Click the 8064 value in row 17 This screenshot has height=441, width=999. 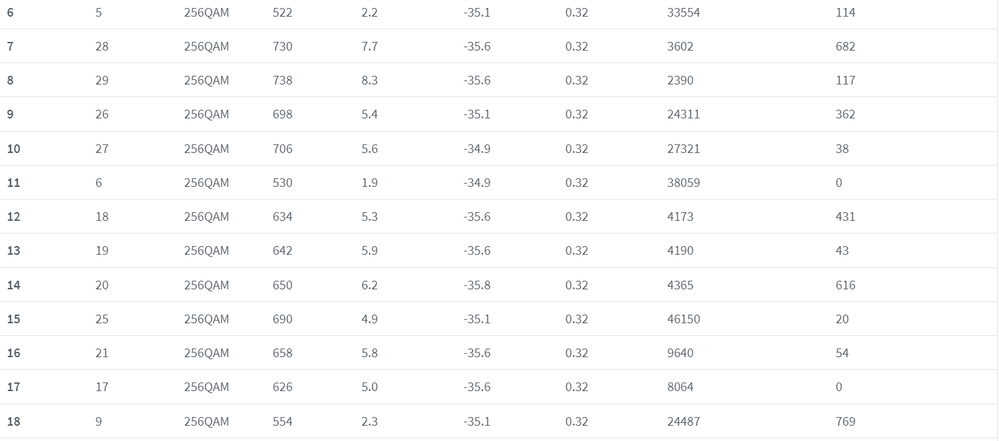(x=680, y=387)
